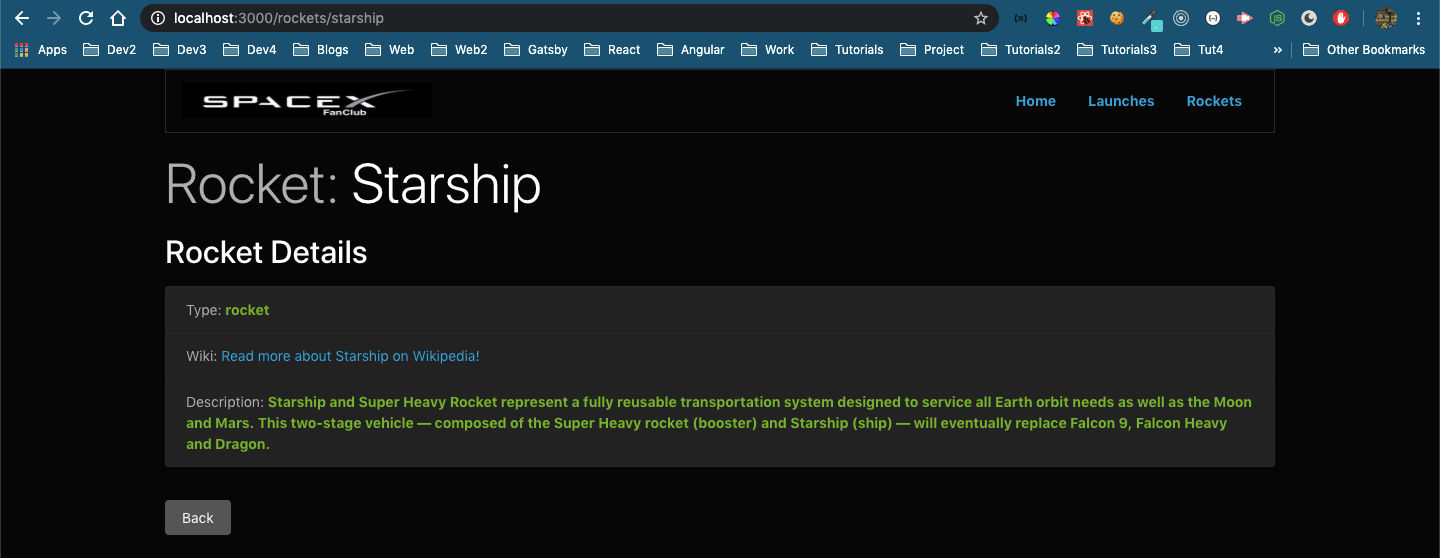This screenshot has width=1440, height=558.
Task: Open the Rockets nav link
Action: pos(1214,101)
